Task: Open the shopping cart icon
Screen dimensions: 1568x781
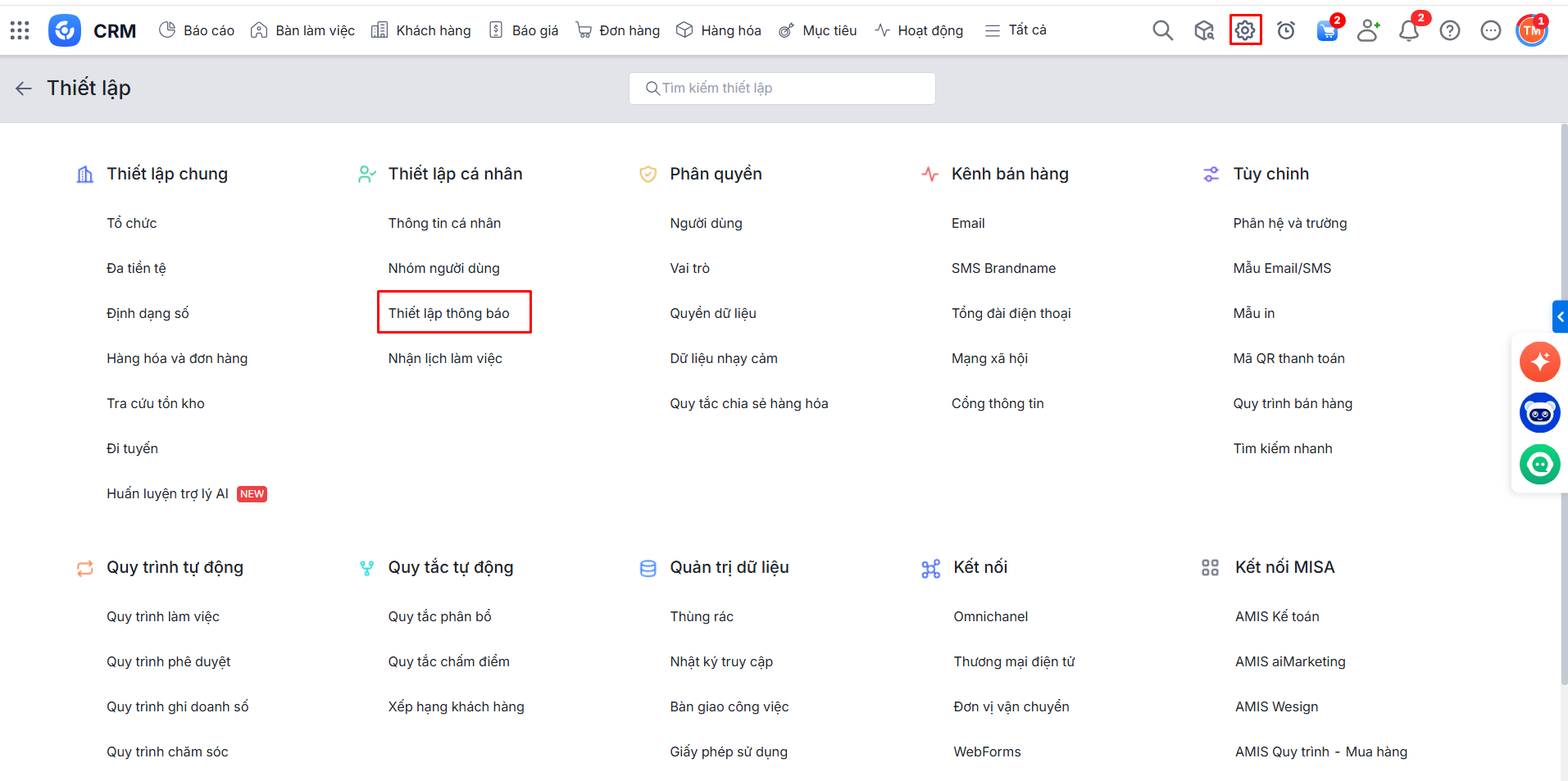Action: 1326,31
